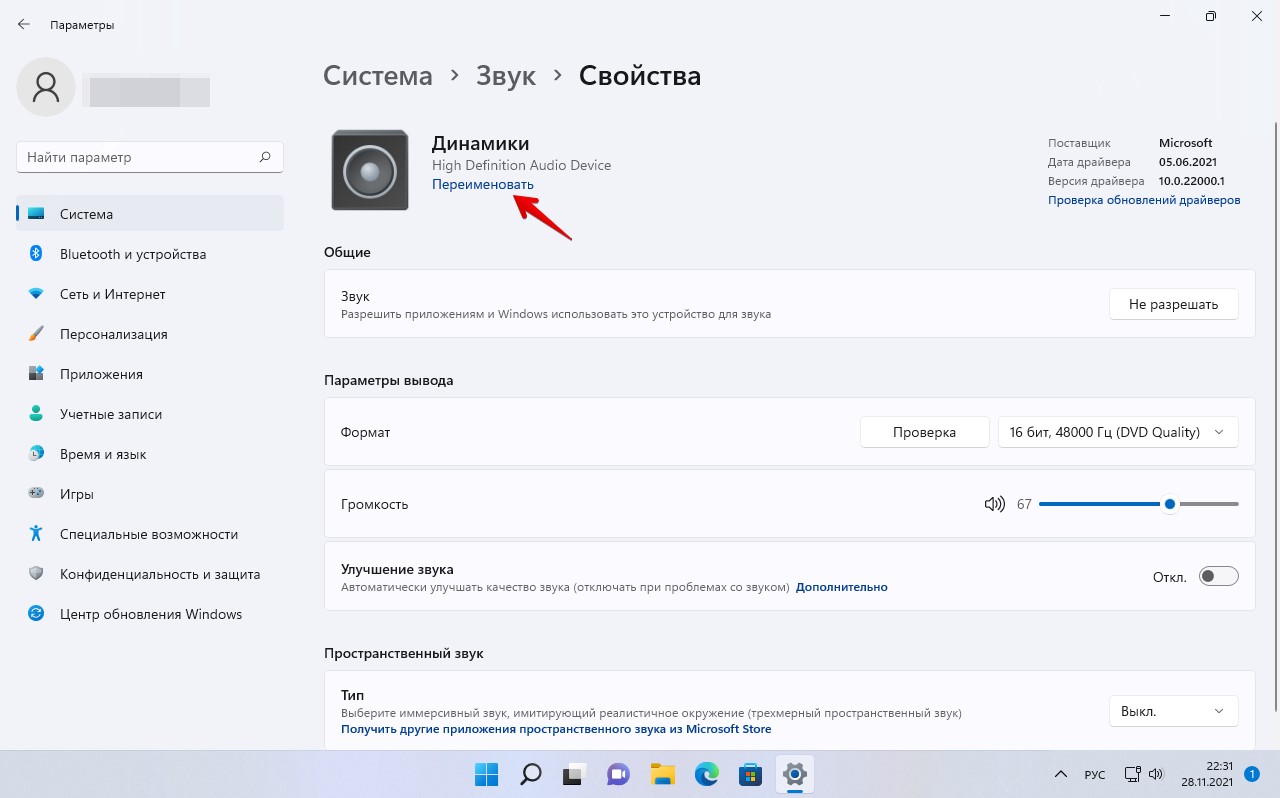The image size is (1280, 798).
Task: Click the Динамики speaker device image
Action: [x=370, y=171]
